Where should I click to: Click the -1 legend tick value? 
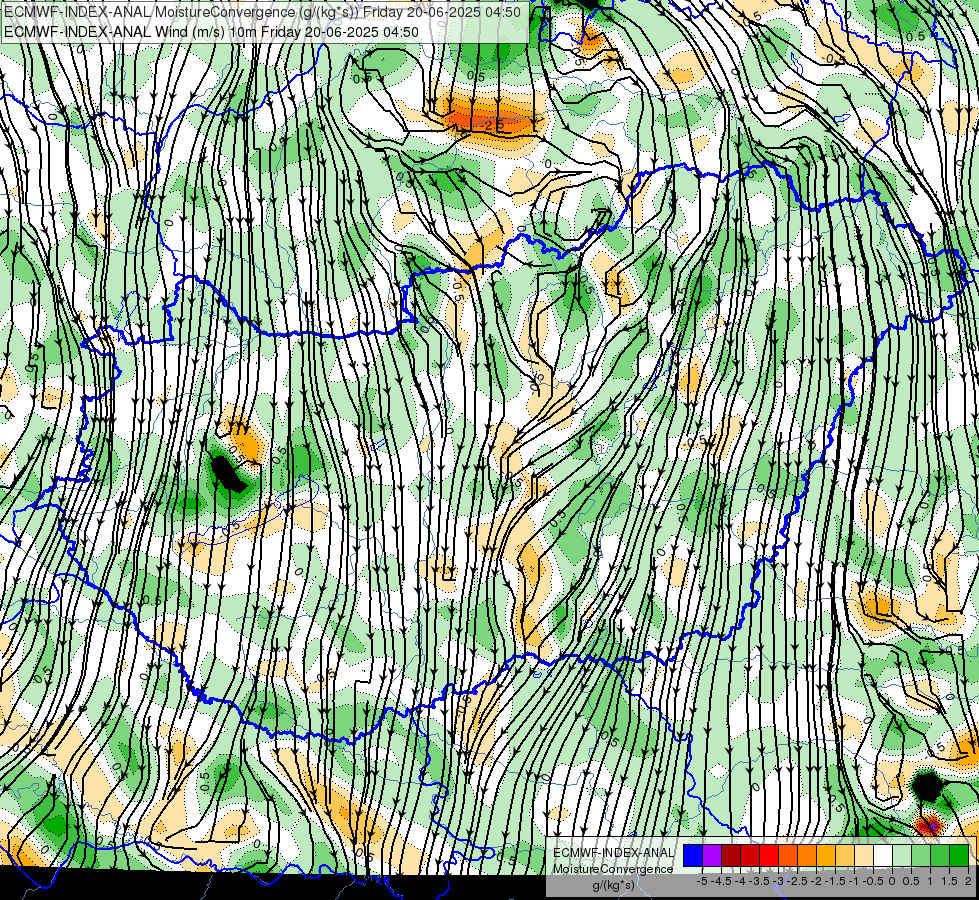pyautogui.click(x=854, y=881)
